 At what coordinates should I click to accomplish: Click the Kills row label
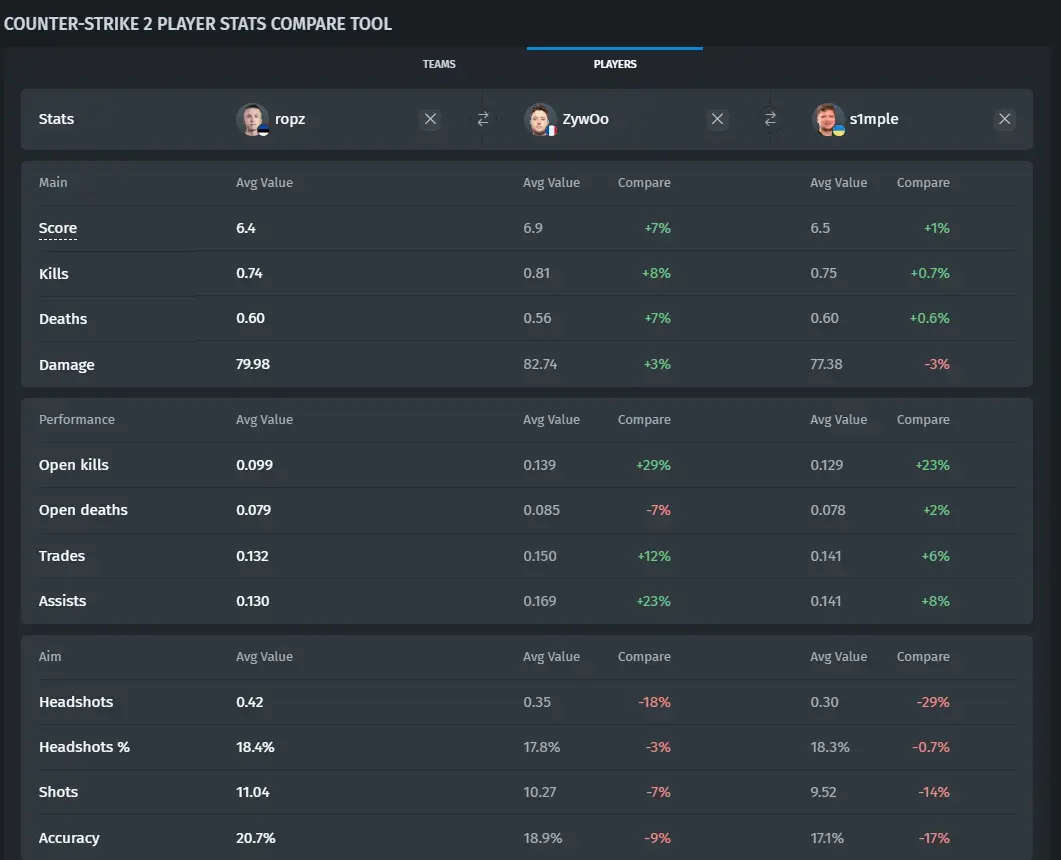click(x=53, y=273)
